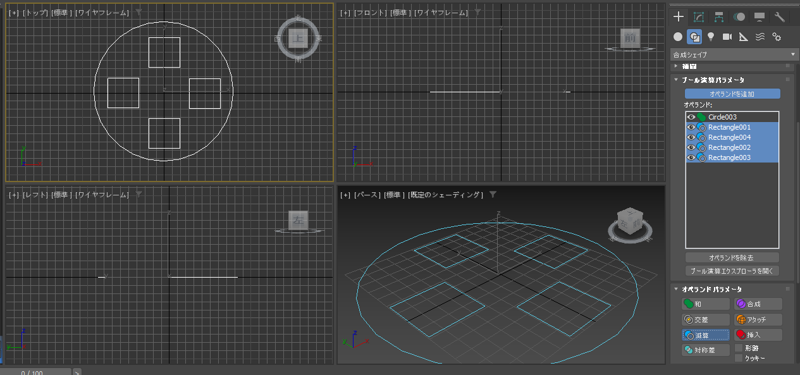Click the time slider showing 0 / 100
This screenshot has height=375, width=800.
(35, 372)
